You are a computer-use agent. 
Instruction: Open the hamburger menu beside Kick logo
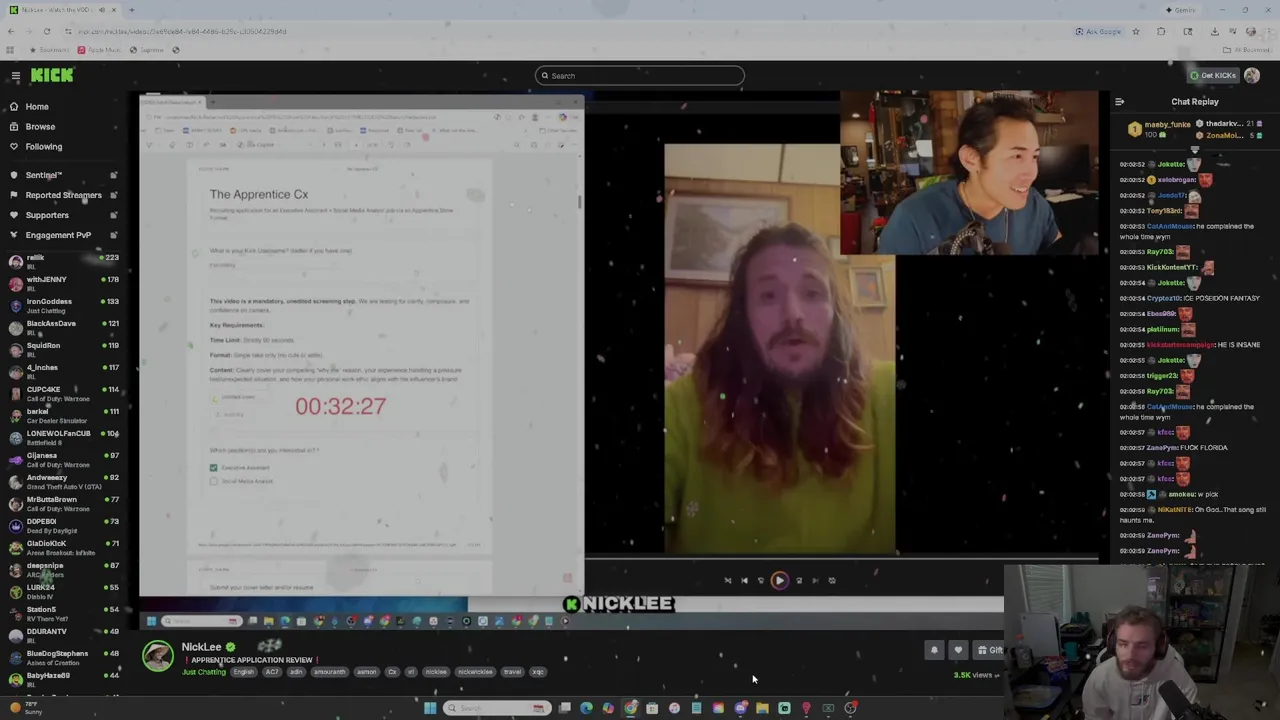coord(15,76)
